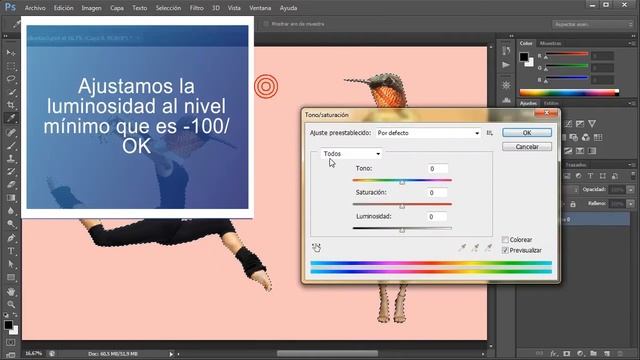Open the Capa menu

tap(117, 8)
